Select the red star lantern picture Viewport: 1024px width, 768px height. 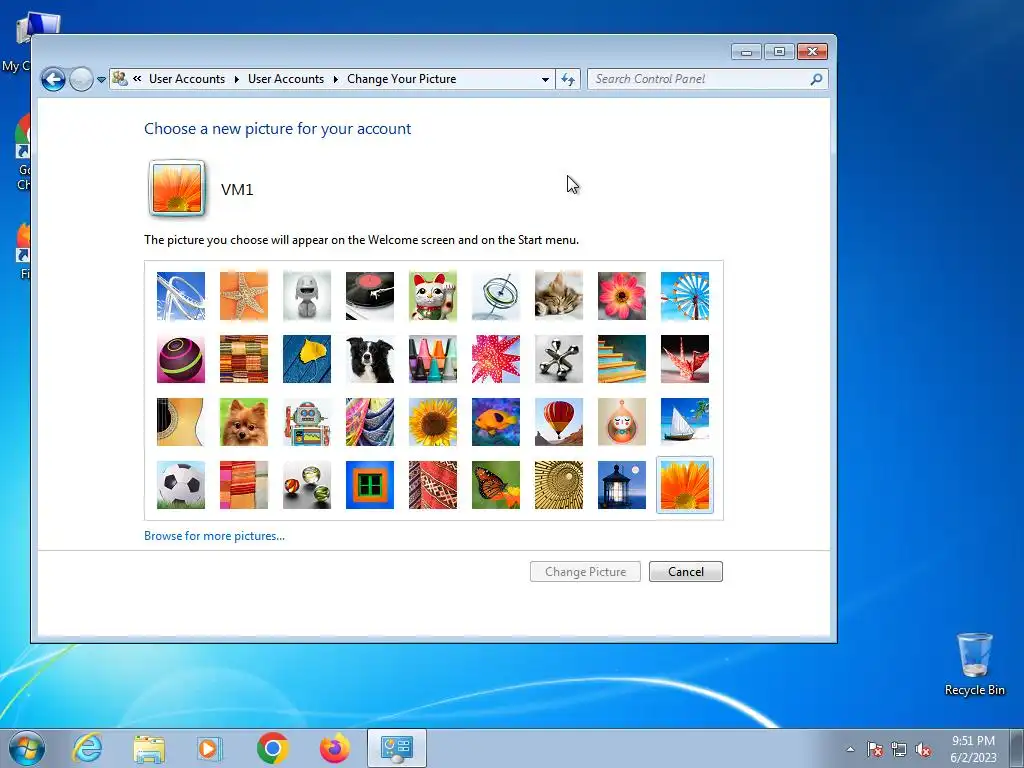496,359
